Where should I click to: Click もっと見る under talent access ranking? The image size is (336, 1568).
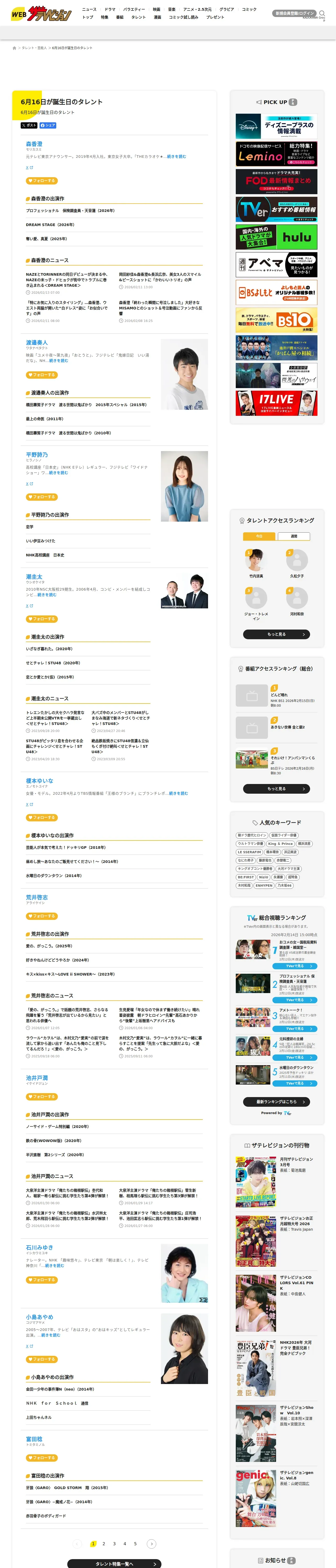277,634
